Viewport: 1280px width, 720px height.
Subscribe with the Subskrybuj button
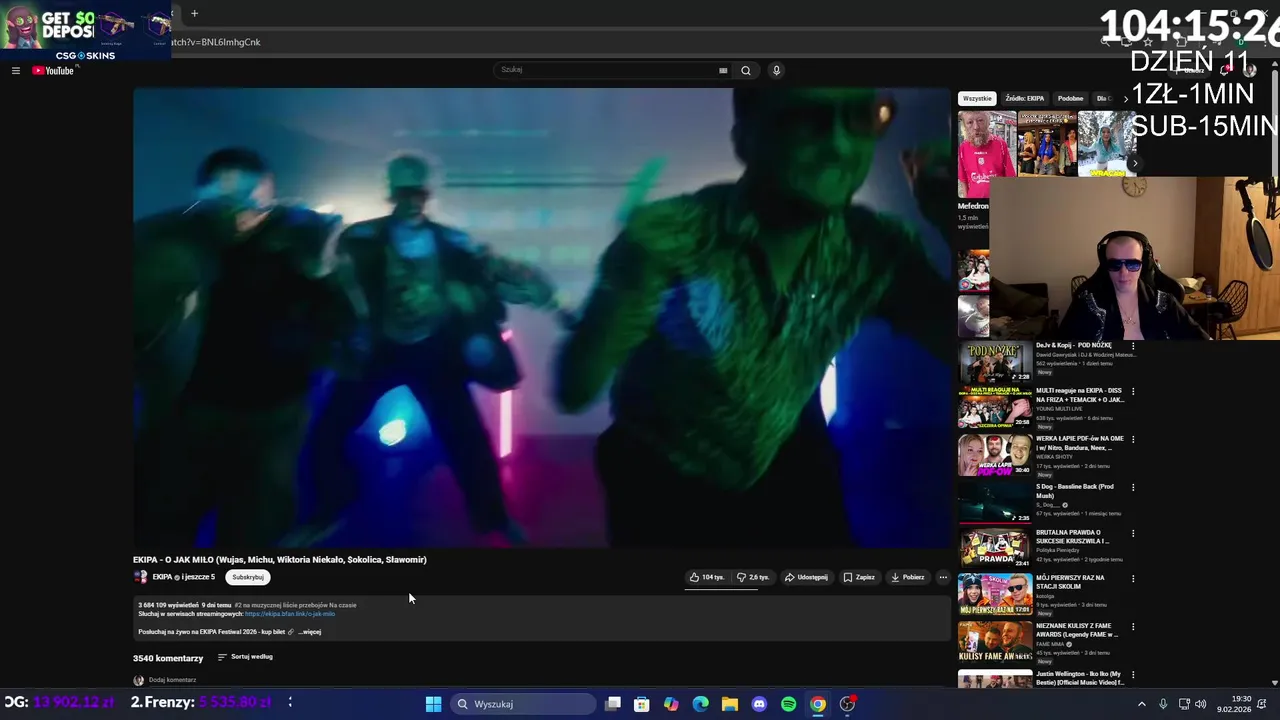point(248,577)
